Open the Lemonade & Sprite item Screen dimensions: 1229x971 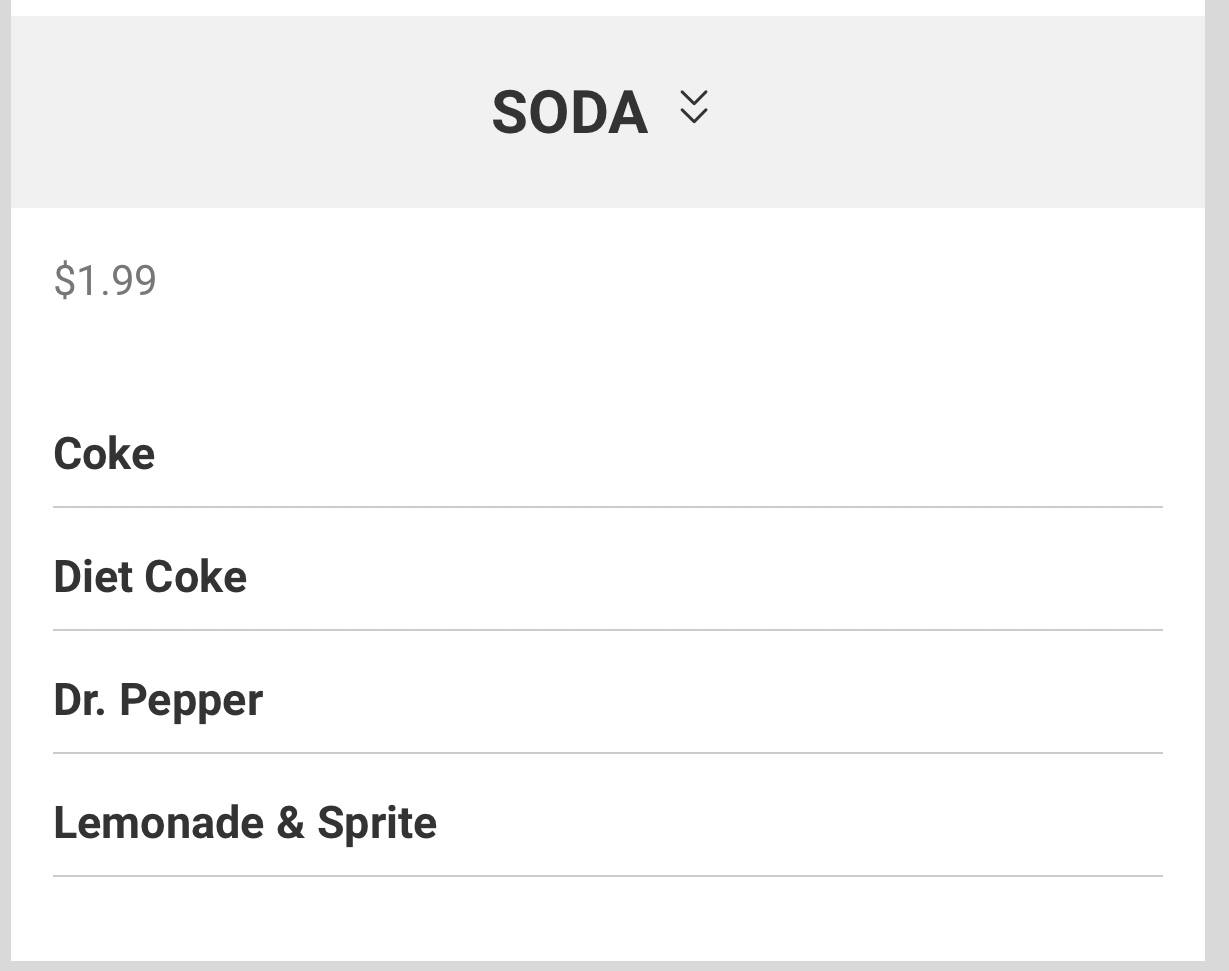pos(245,823)
